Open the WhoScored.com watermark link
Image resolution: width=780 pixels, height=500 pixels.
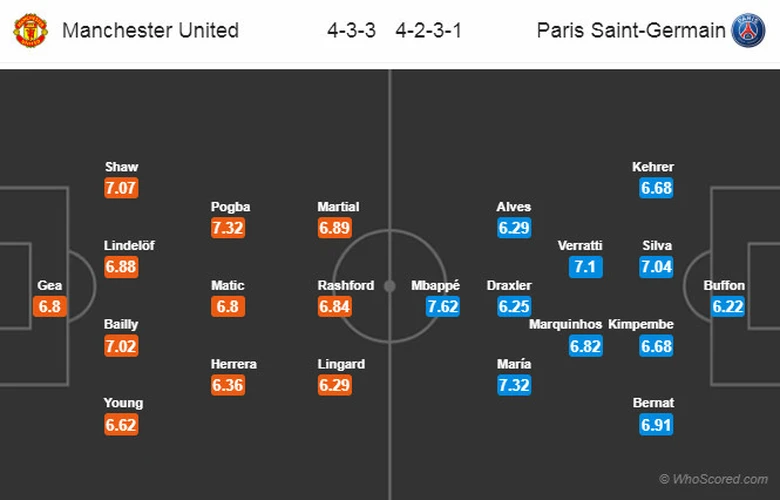[x=715, y=480]
